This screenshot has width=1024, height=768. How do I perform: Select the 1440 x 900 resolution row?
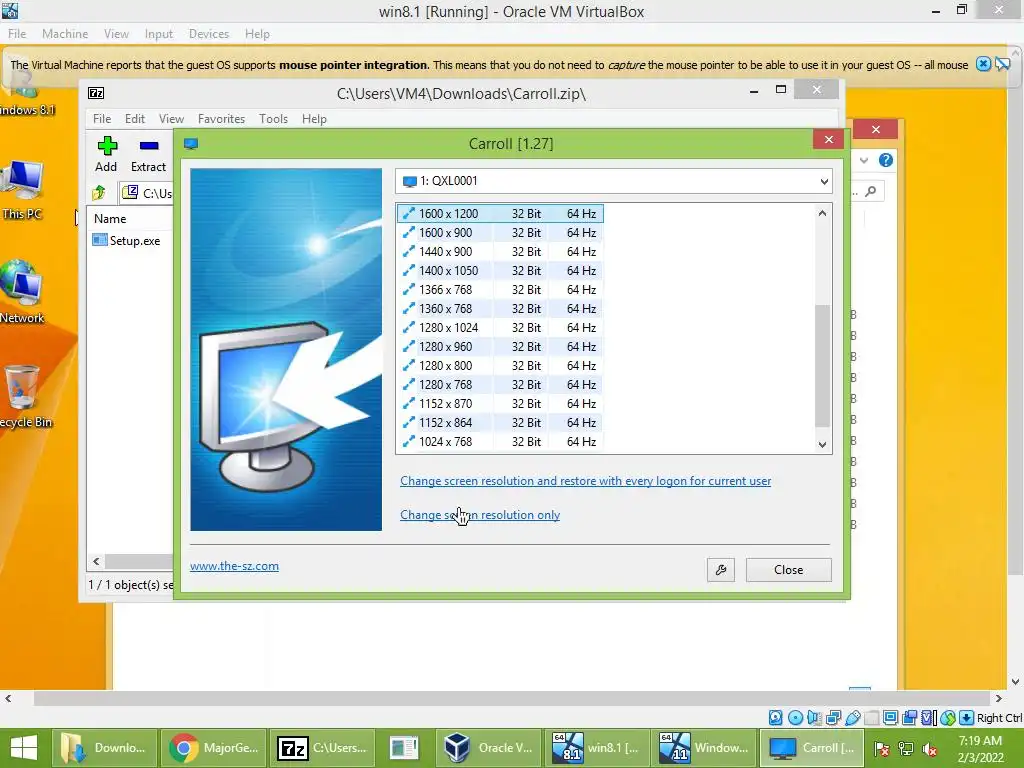pos(500,251)
